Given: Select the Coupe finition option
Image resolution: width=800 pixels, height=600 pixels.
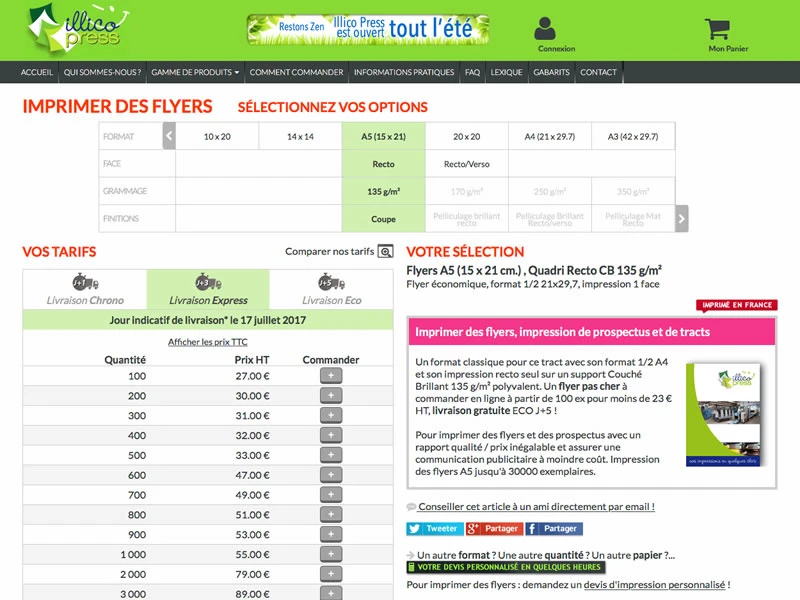Looking at the screenshot, I should (384, 219).
